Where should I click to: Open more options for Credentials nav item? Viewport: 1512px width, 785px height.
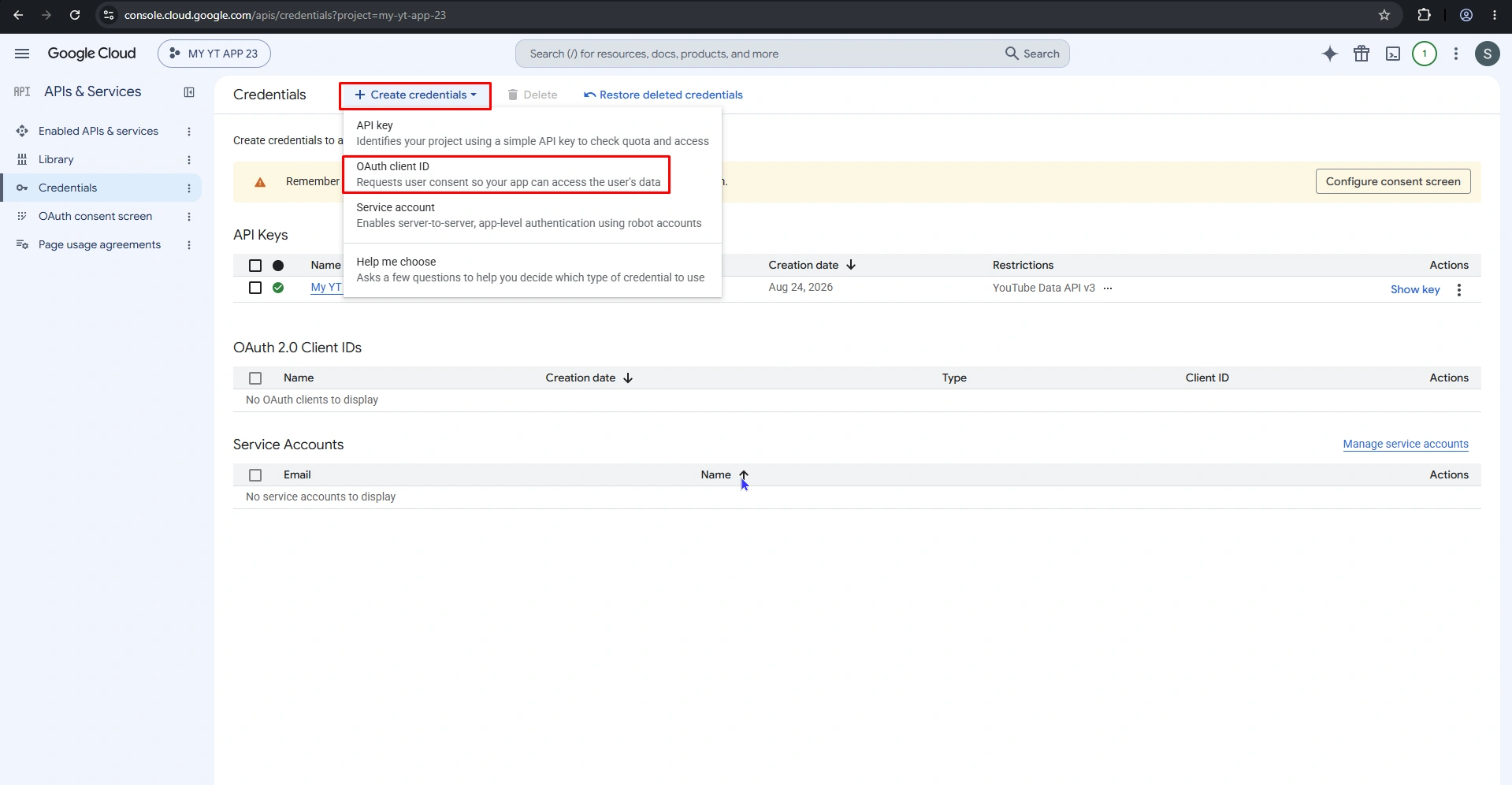[189, 188]
